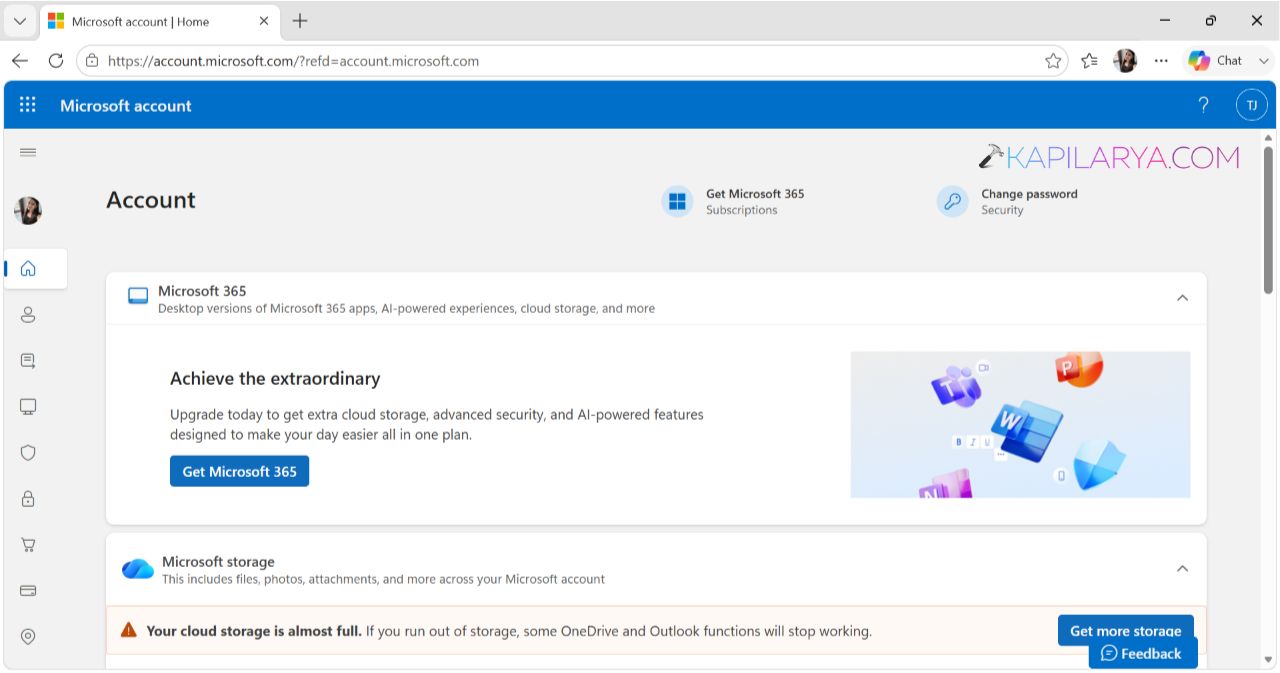Open the browser profile picture

point(1125,61)
